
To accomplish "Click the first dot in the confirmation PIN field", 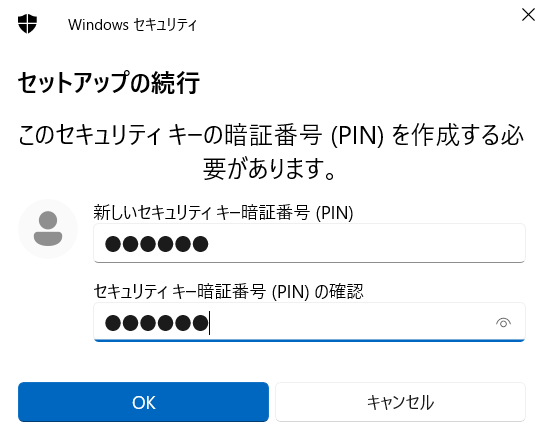I will 113,323.
